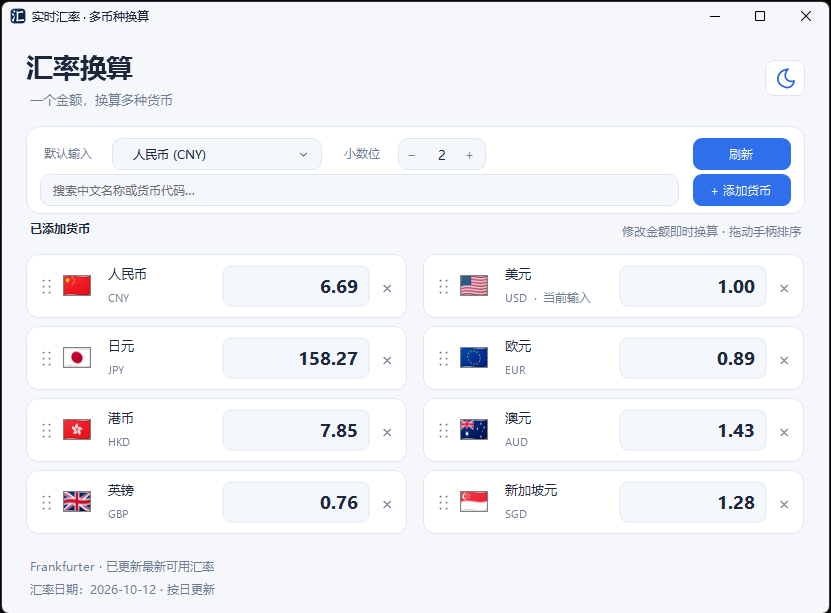This screenshot has width=831, height=613.
Task: Click the United Kingdom flag icon
Action: pyautogui.click(x=77, y=502)
